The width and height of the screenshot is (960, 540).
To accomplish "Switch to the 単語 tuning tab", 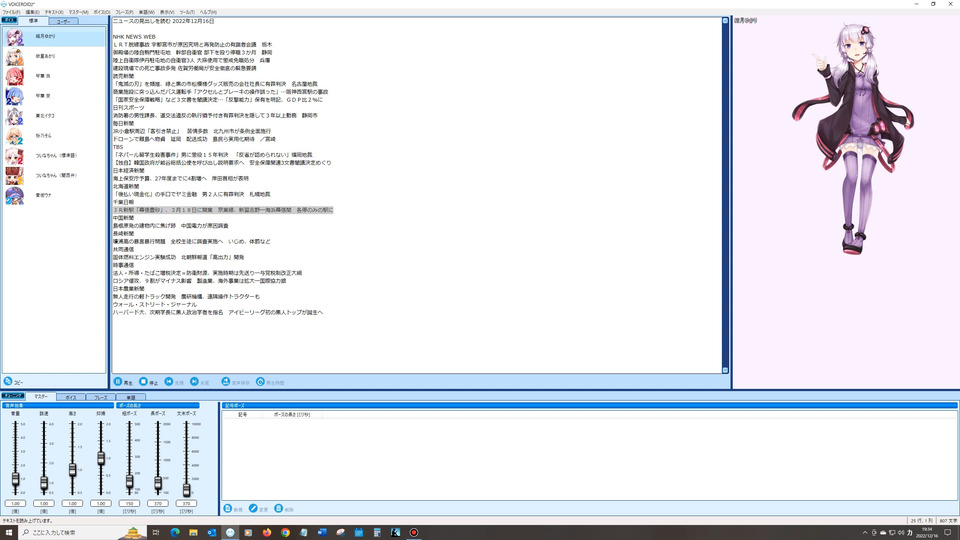I will (x=130, y=397).
